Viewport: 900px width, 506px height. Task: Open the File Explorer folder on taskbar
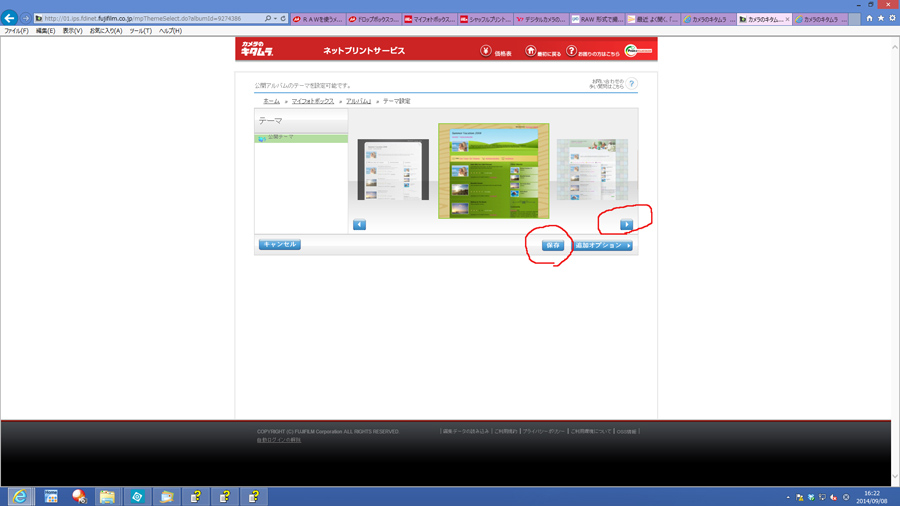[x=107, y=496]
